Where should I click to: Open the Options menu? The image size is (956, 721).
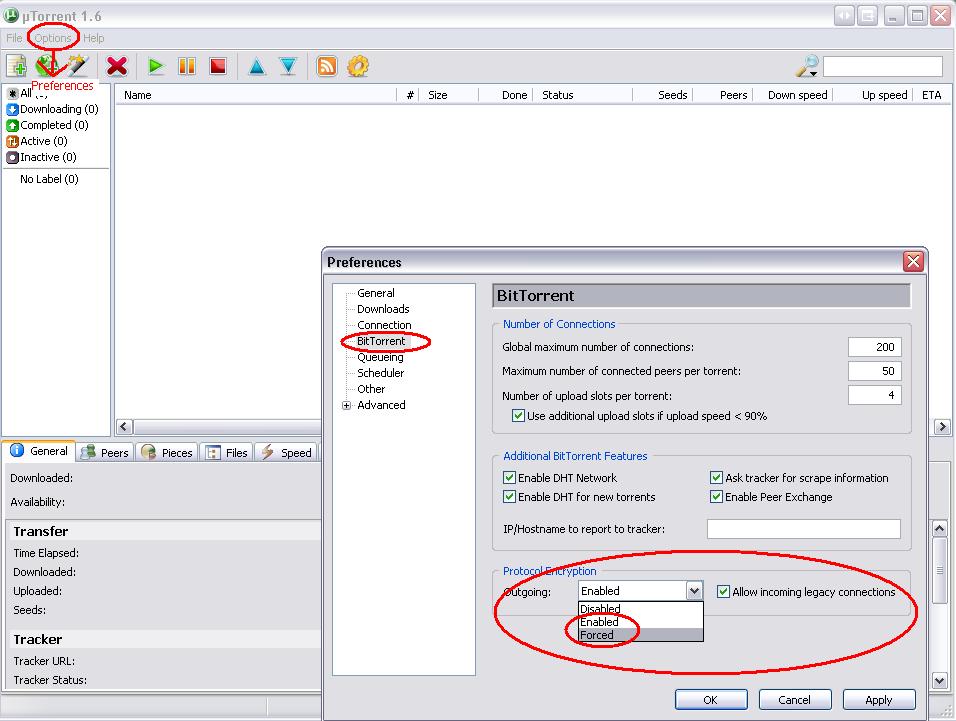pos(53,38)
